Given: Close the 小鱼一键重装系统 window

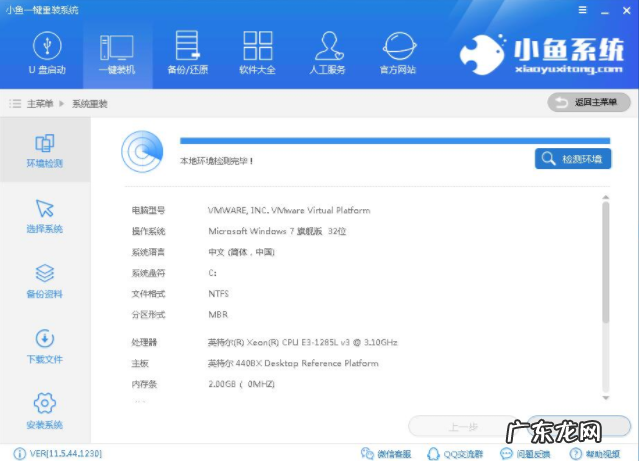Looking at the screenshot, I should pos(627,11).
